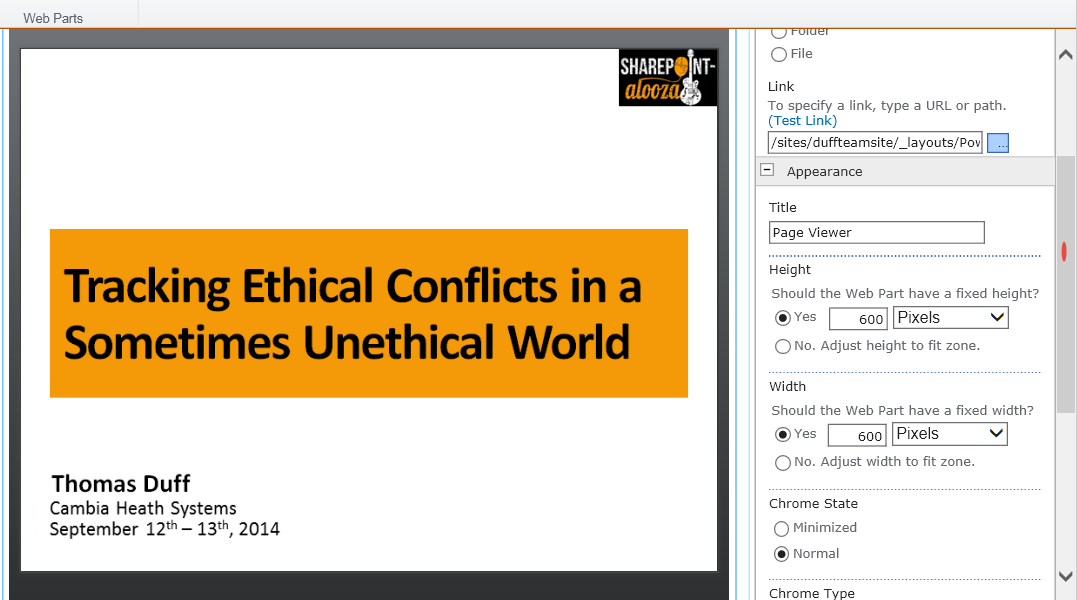Click scroll up arrow in tool pane

pyautogui.click(x=1065, y=55)
